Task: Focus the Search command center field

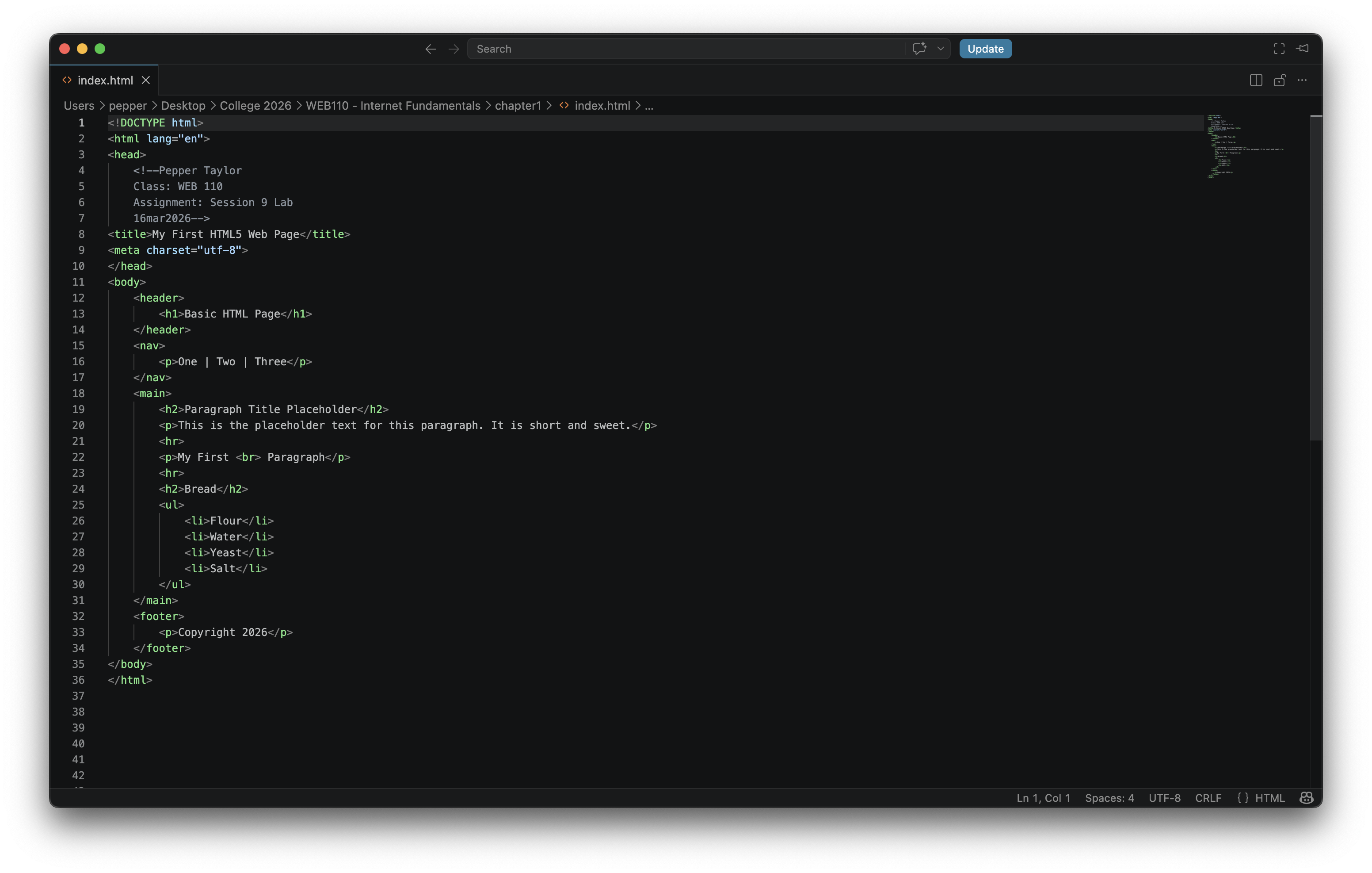Action: click(686, 49)
